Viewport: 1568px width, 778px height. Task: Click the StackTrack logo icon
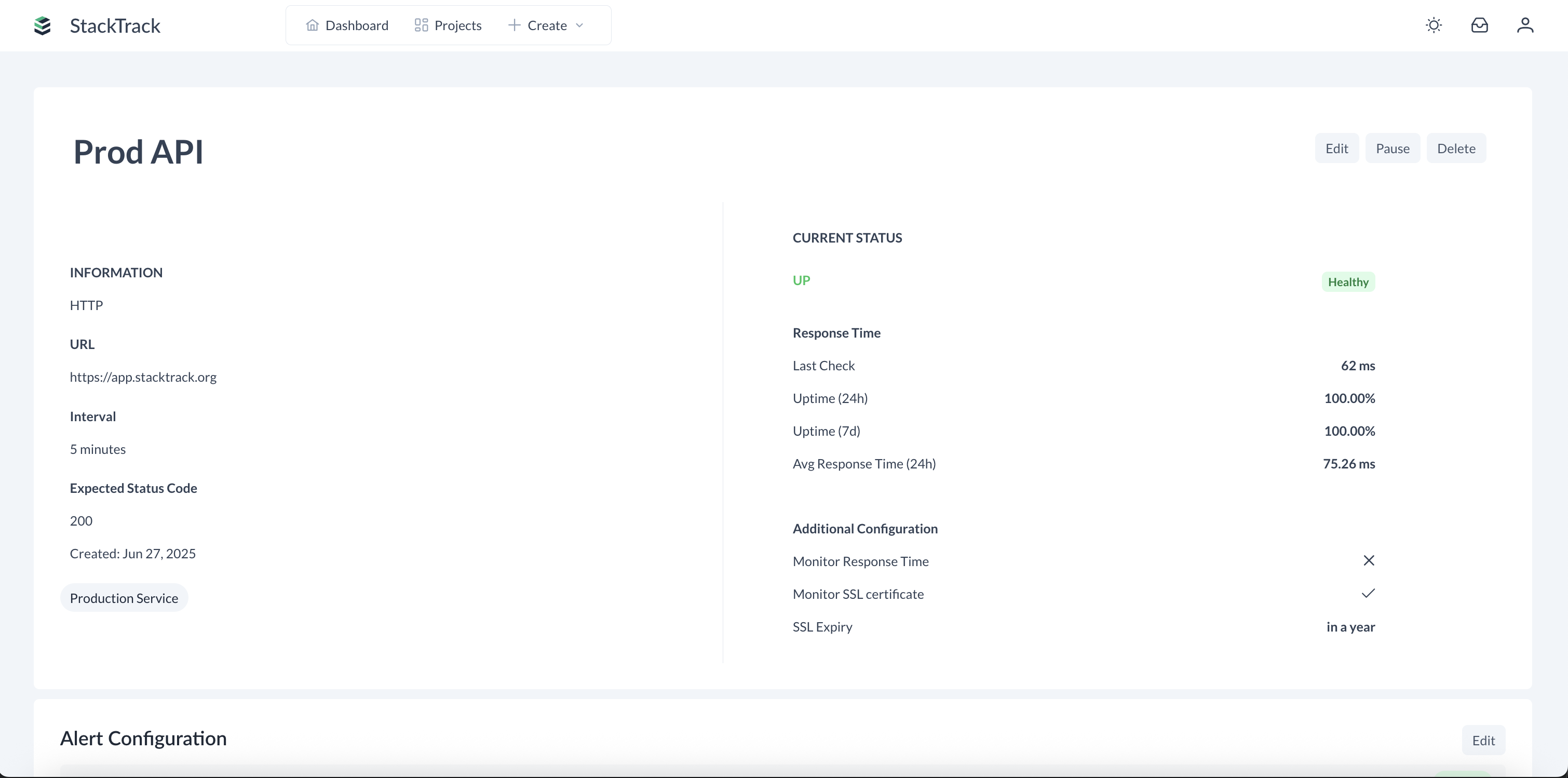(42, 25)
